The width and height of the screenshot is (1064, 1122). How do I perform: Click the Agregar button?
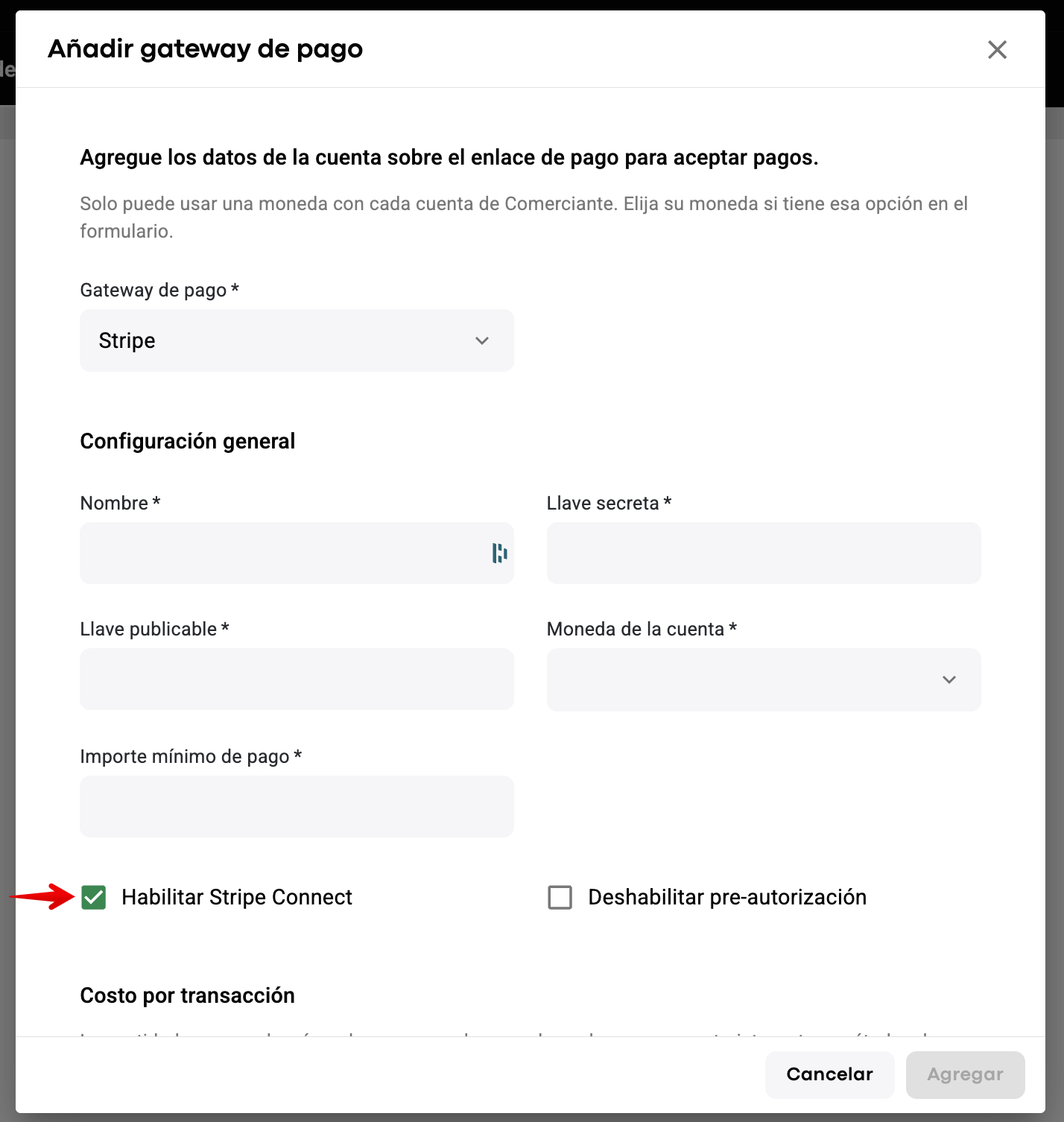[x=966, y=1074]
